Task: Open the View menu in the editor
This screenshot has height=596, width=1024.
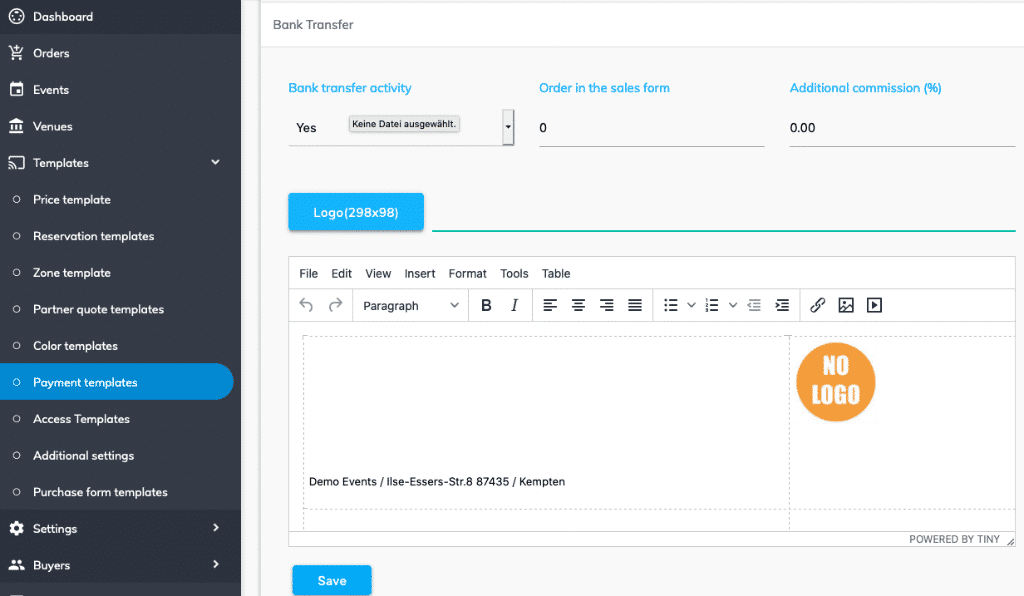Action: (378, 274)
